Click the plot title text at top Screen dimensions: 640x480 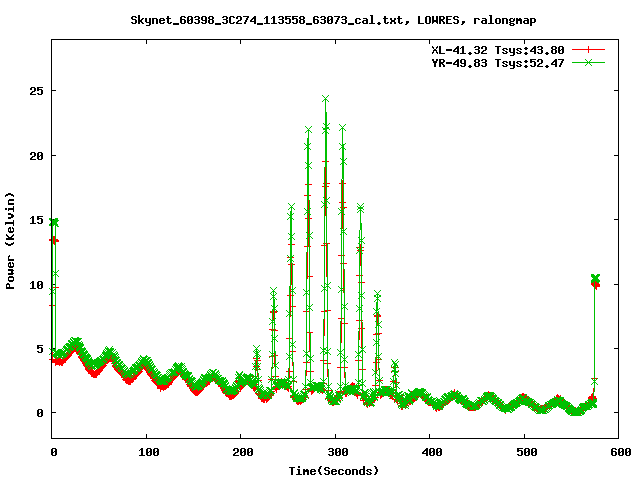coord(319,20)
